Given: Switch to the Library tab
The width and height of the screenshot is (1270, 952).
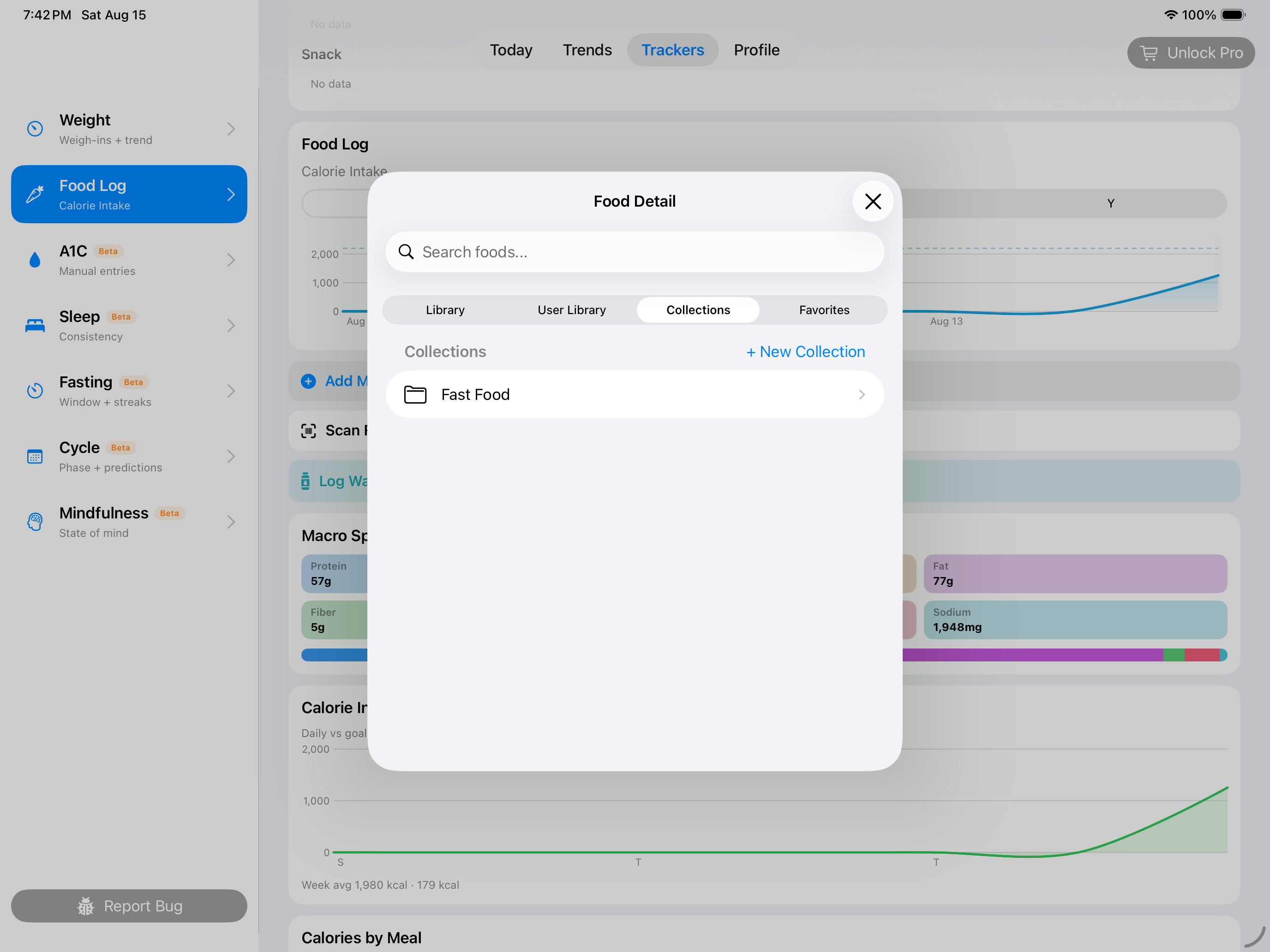Looking at the screenshot, I should point(445,310).
